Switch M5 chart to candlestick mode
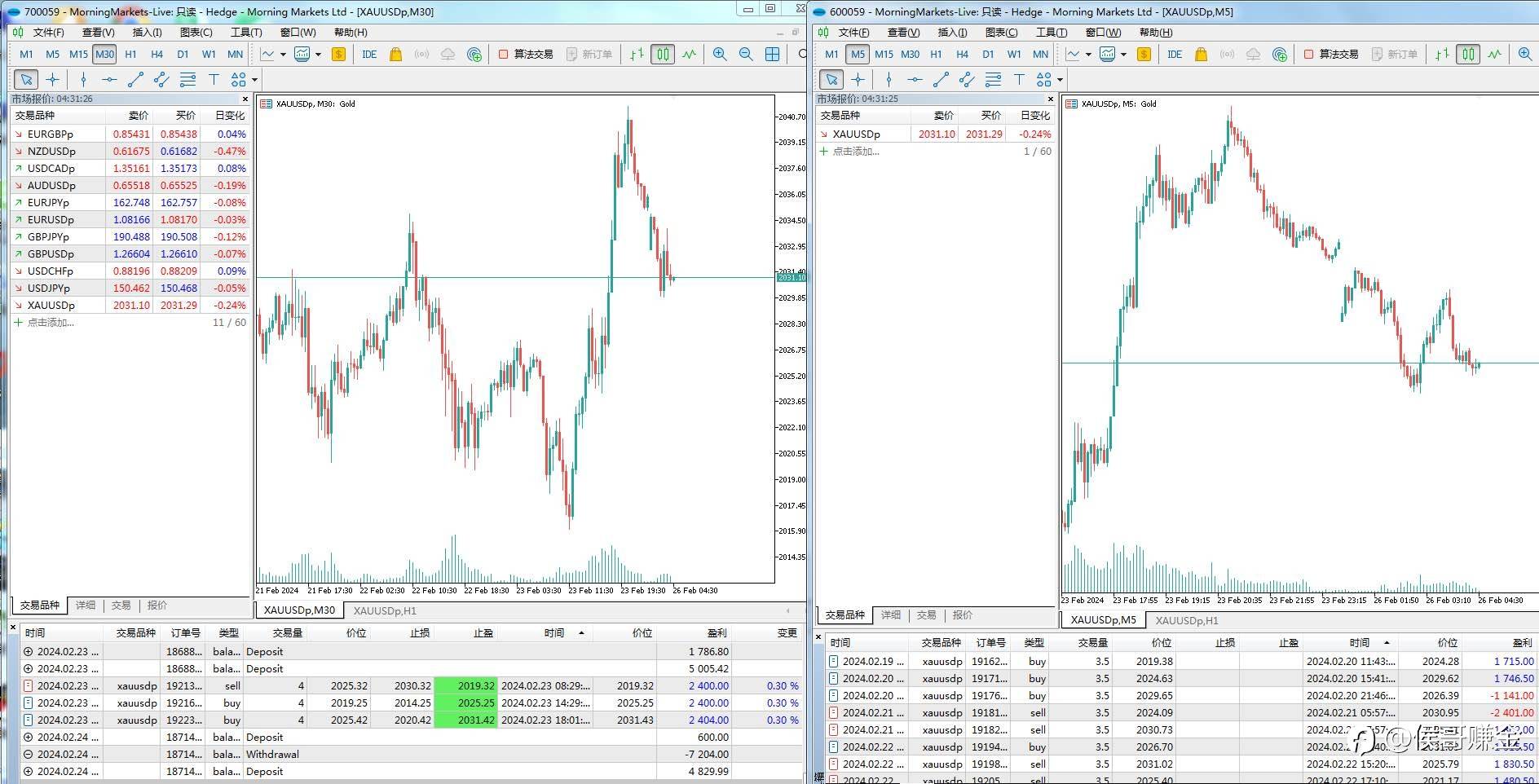Image resolution: width=1539 pixels, height=784 pixels. [1468, 54]
